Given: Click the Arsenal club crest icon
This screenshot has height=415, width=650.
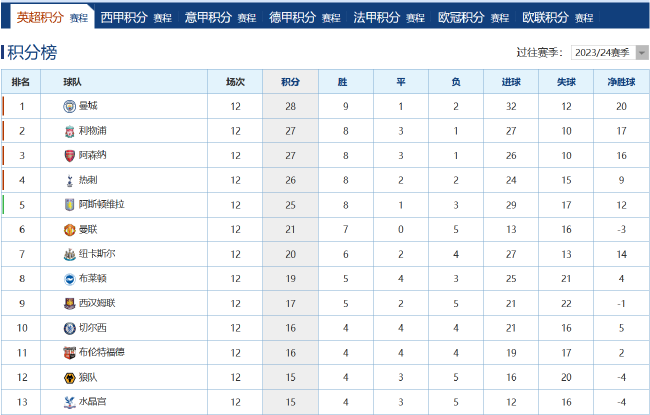Looking at the screenshot, I should click(x=69, y=156).
